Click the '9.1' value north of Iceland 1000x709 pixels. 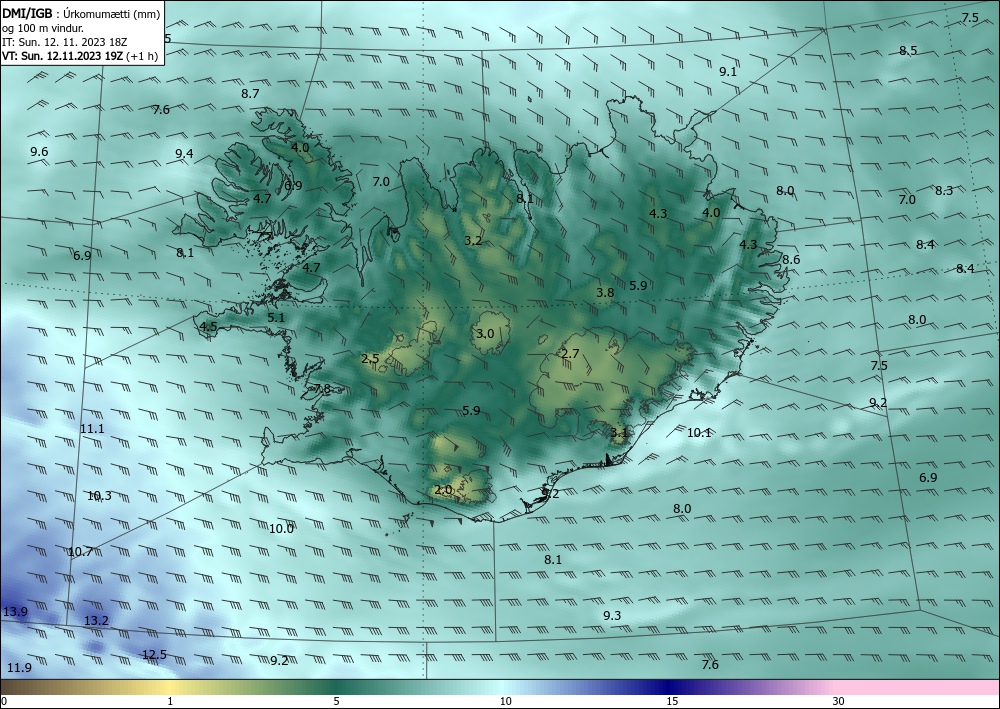728,72
